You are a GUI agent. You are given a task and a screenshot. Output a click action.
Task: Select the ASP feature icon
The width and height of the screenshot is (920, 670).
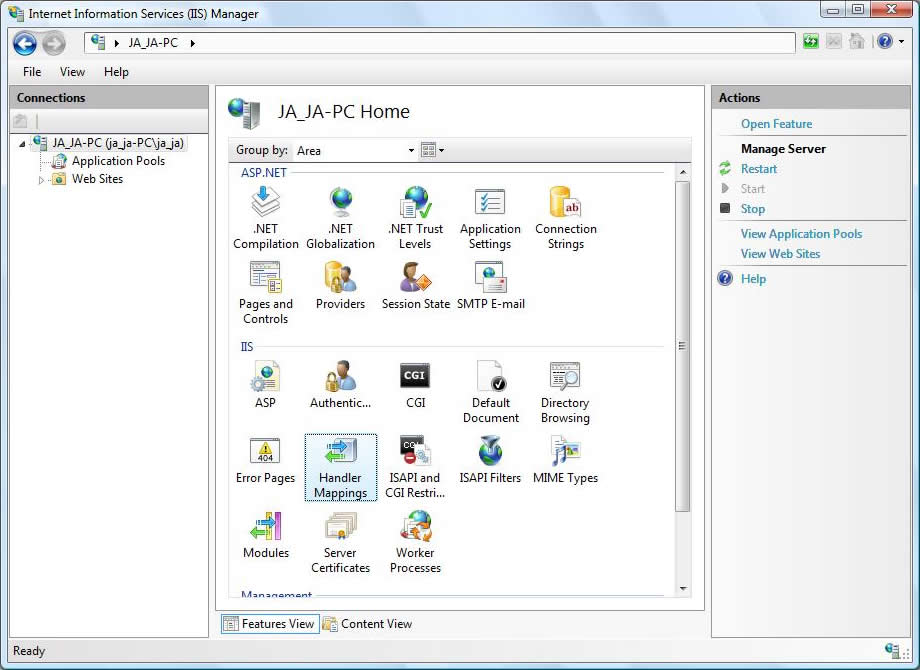coord(265,384)
